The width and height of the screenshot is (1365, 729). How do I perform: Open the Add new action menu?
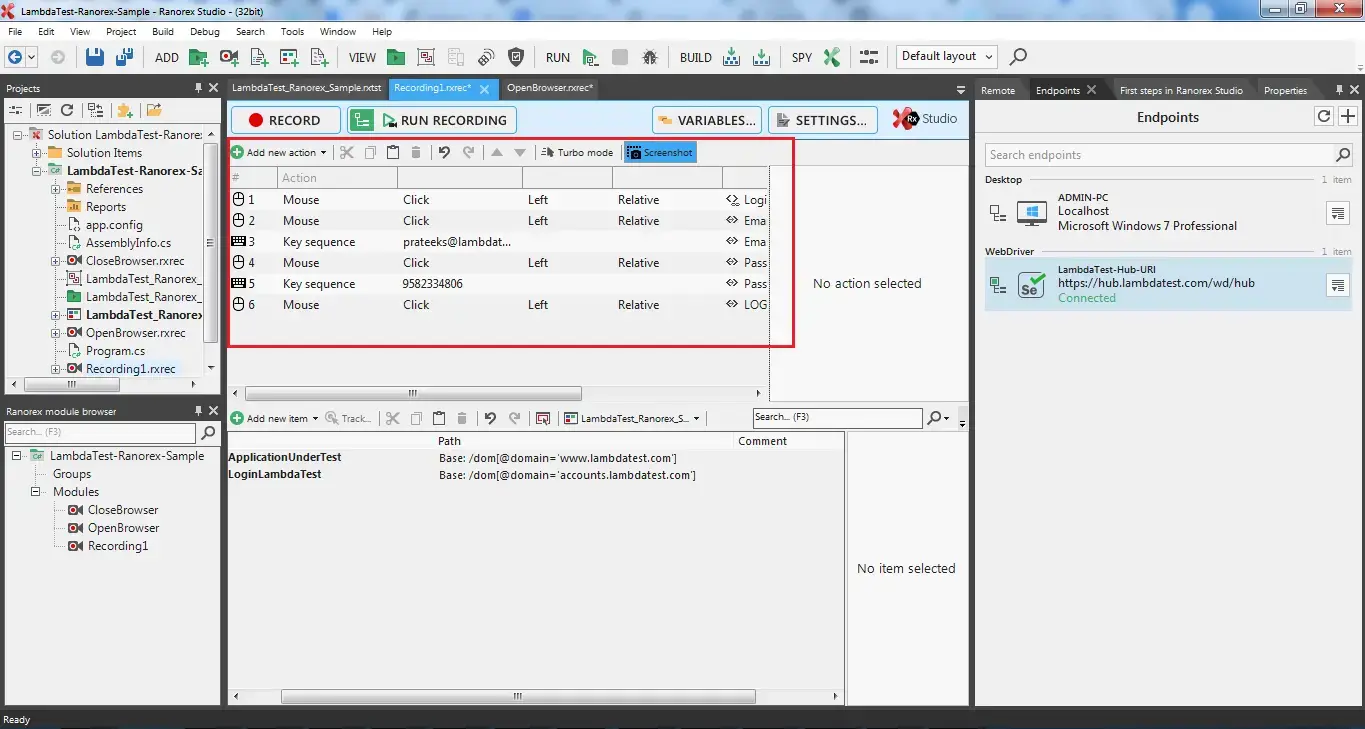click(279, 152)
